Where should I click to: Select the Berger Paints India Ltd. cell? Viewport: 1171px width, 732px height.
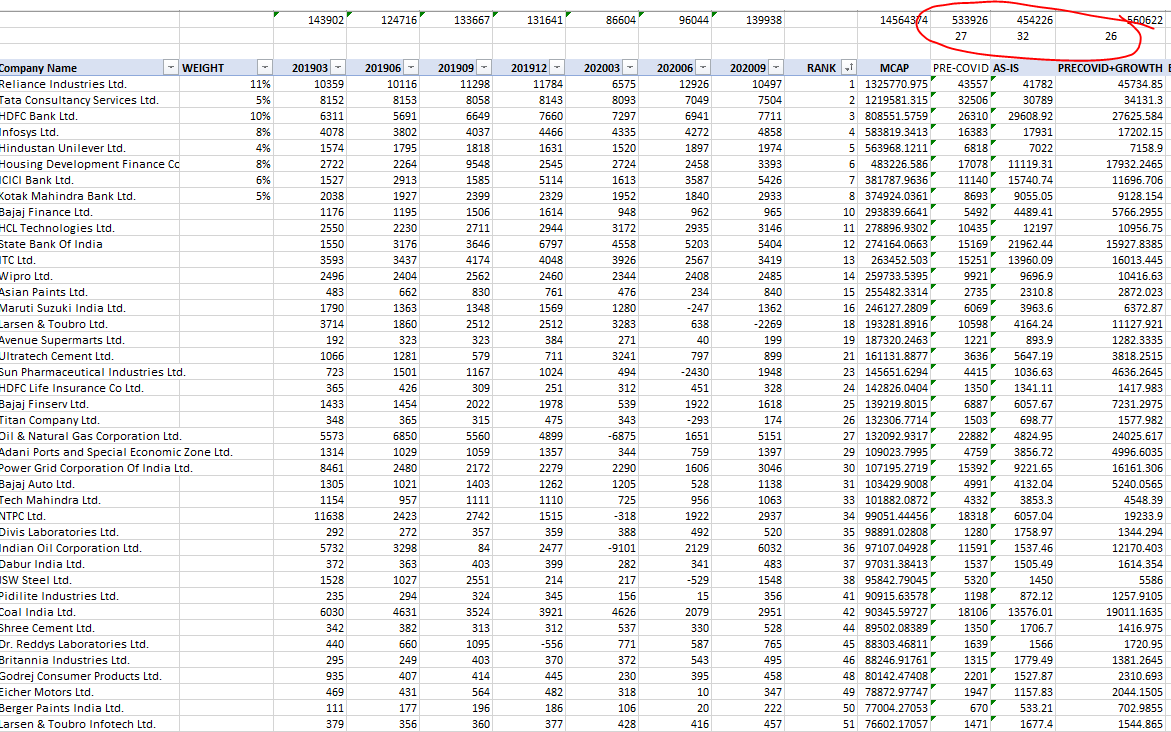pos(90,708)
